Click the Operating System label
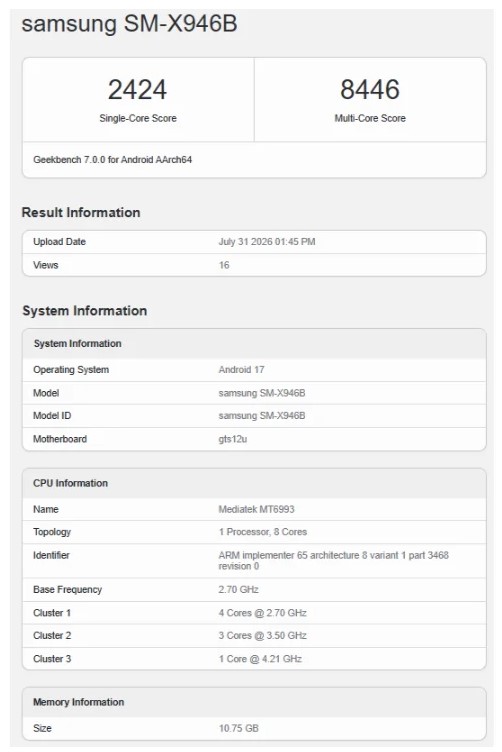The image size is (502, 752). click(x=71, y=370)
